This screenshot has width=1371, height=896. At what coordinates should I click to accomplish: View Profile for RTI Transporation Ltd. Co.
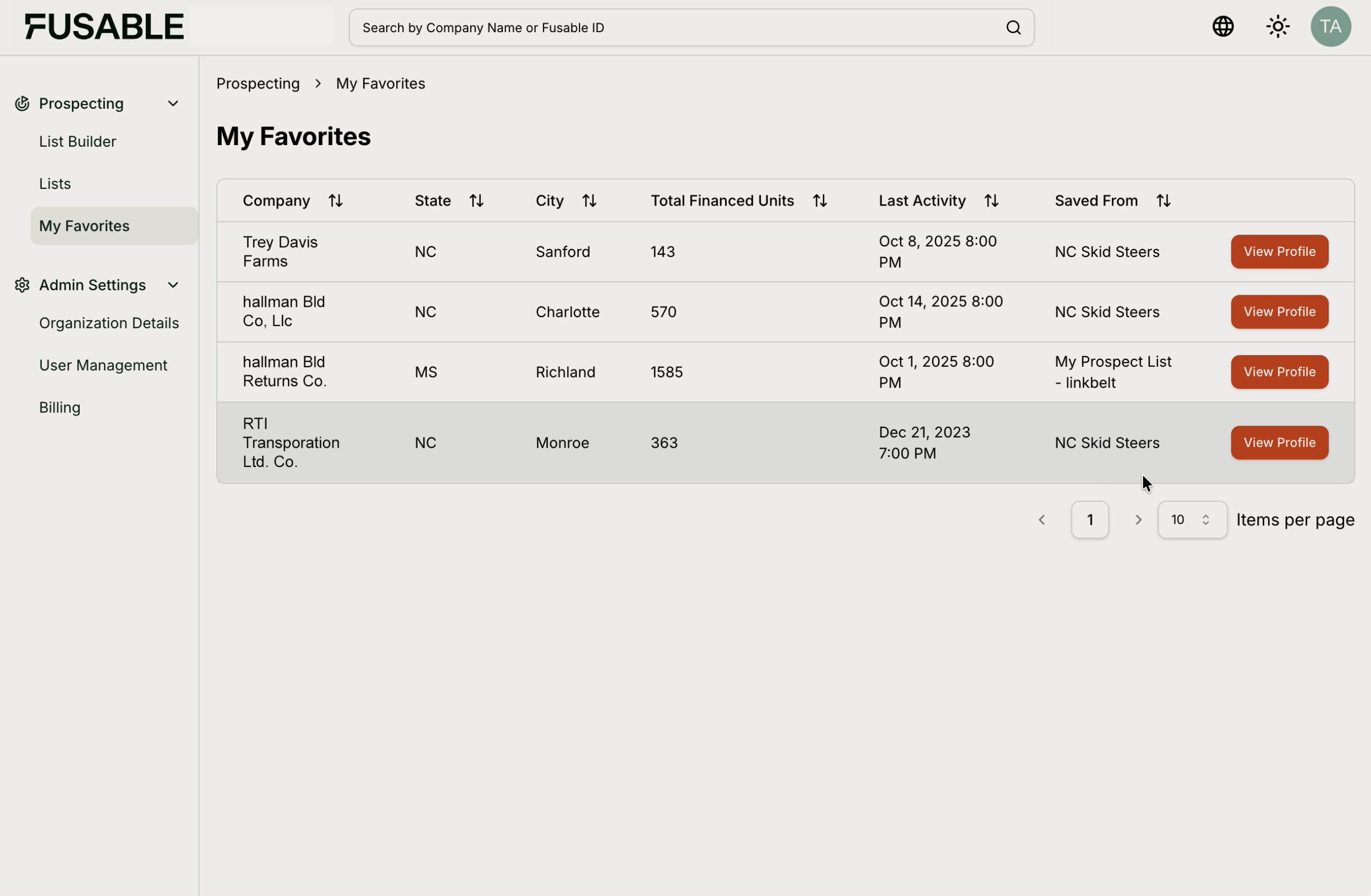point(1279,442)
